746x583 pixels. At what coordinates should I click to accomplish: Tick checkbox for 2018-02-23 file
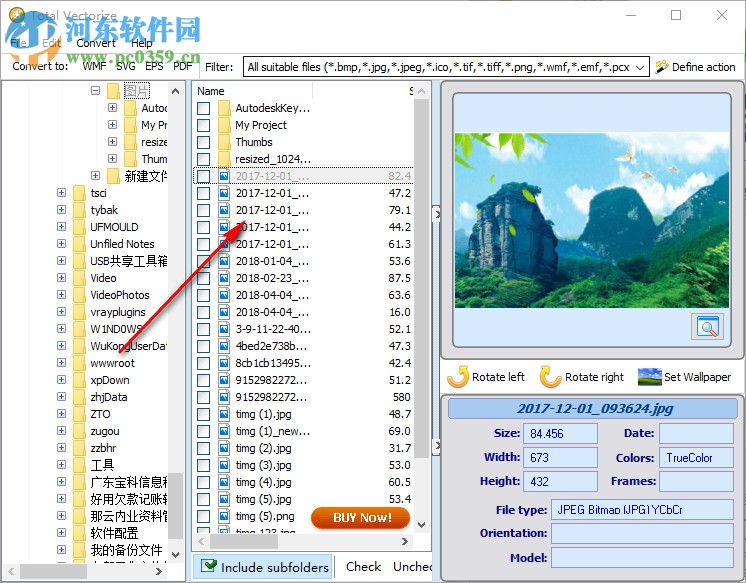point(204,278)
